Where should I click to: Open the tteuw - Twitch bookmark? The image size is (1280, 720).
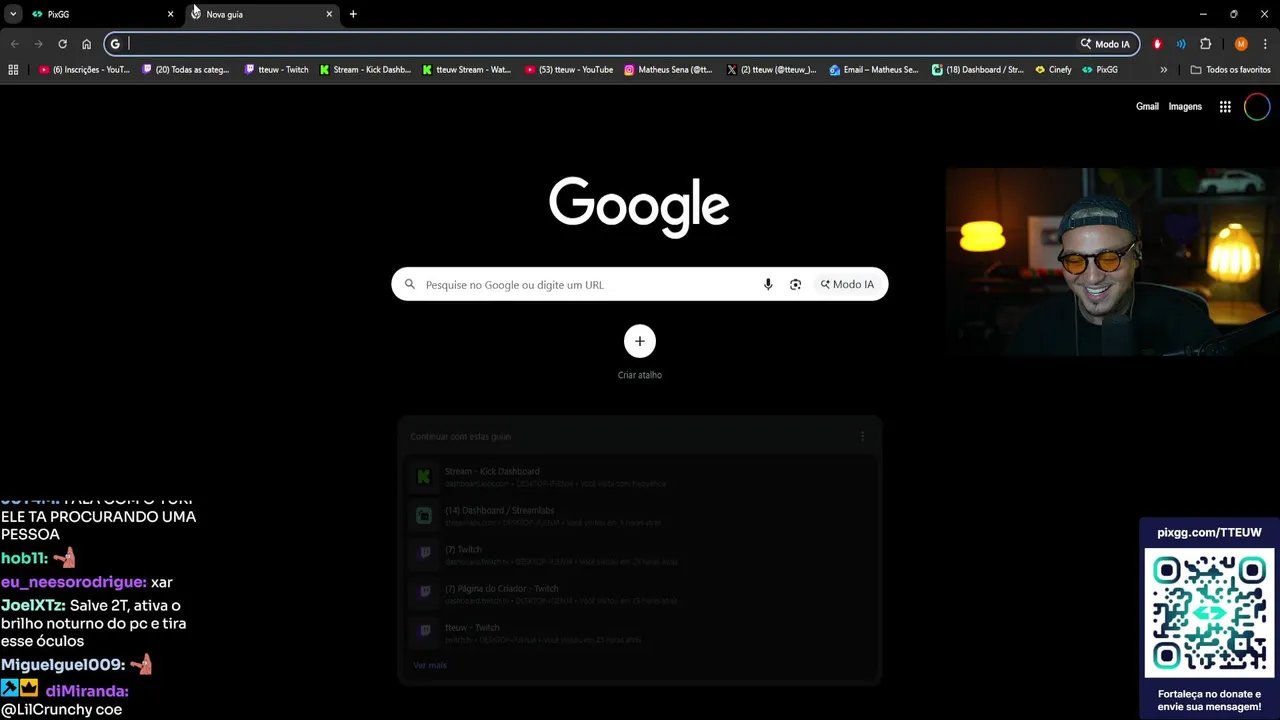tap(277, 70)
